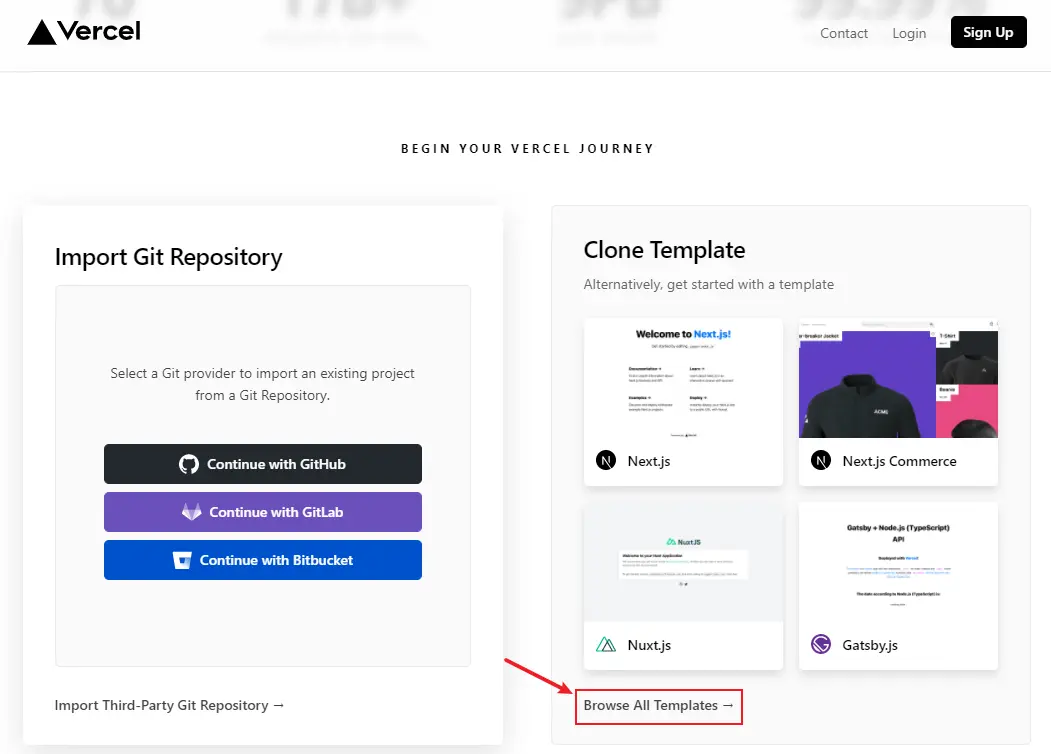Image resolution: width=1051 pixels, height=754 pixels.
Task: Click the Next.js Commerce N icon
Action: (x=821, y=460)
